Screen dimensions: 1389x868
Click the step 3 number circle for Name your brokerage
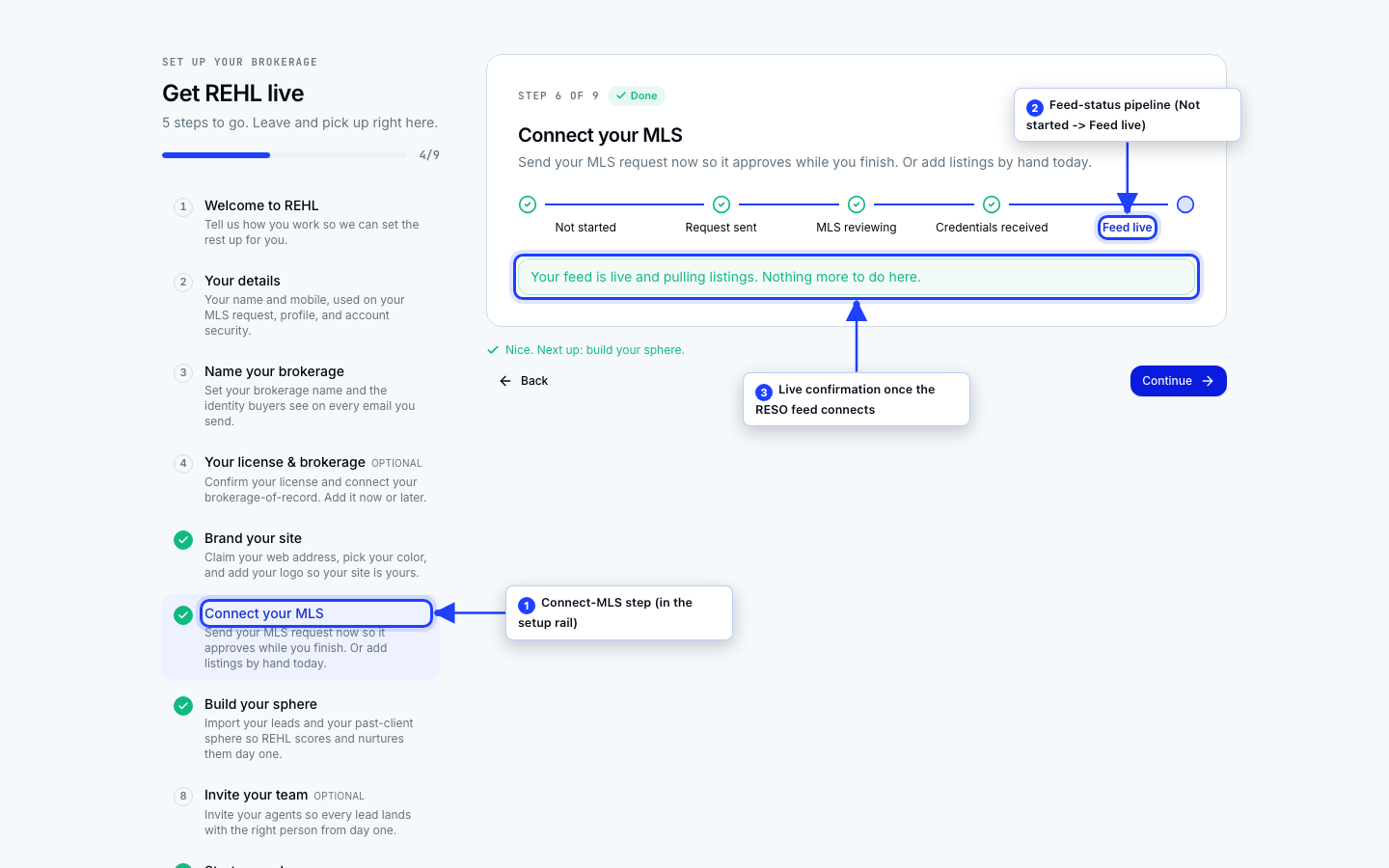click(183, 373)
